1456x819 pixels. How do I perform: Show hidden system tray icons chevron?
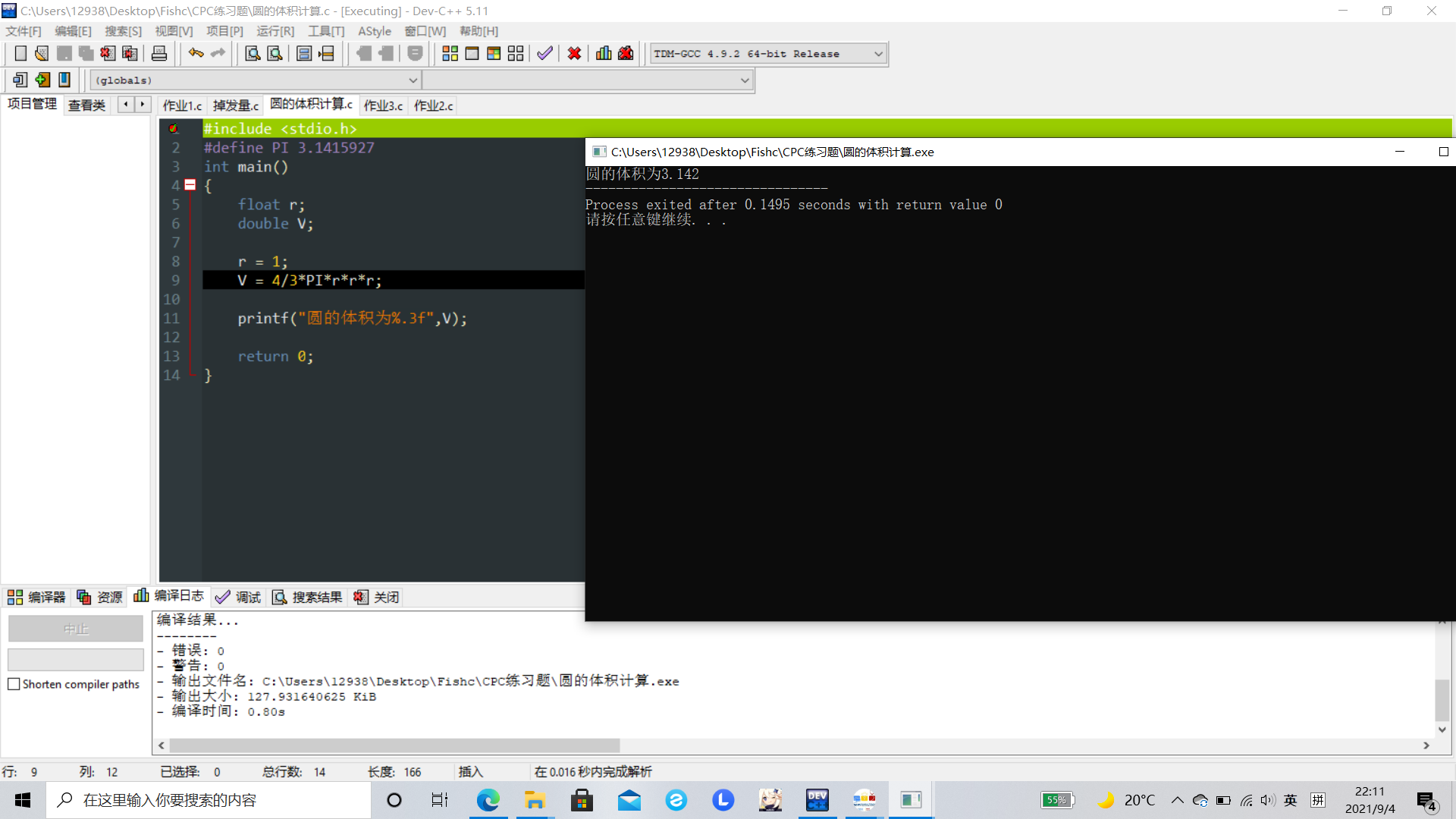(x=1177, y=800)
